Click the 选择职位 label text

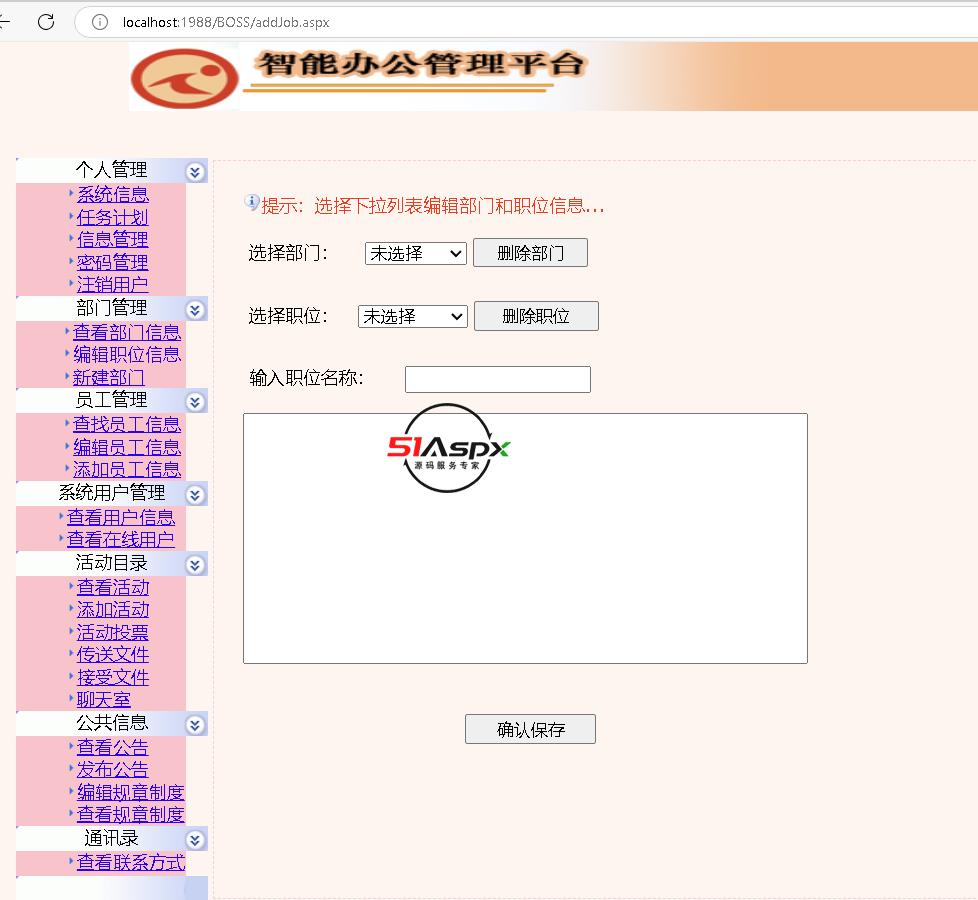288,316
